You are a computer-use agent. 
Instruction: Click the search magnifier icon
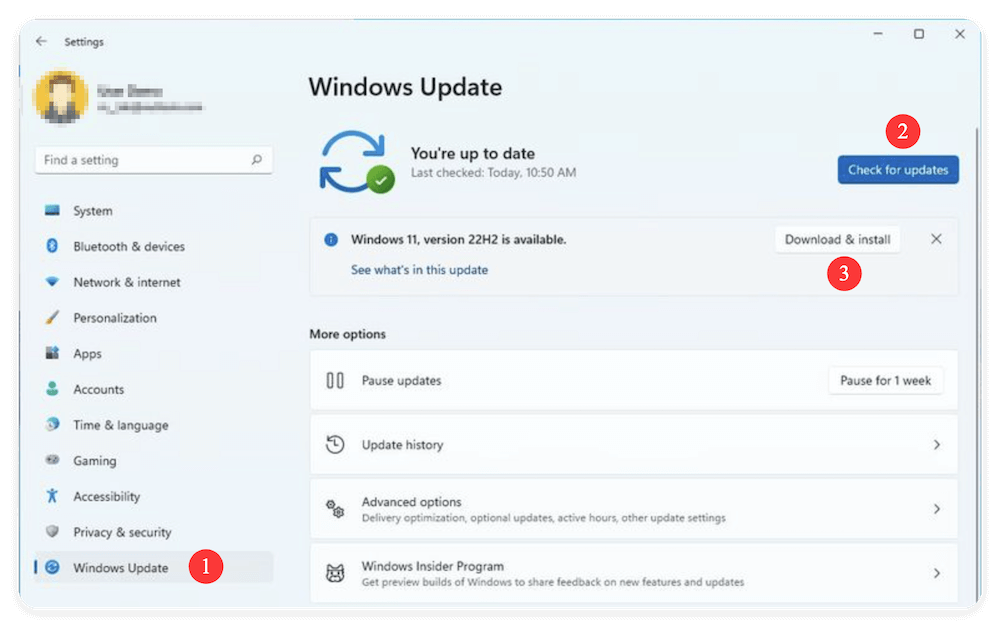point(257,160)
